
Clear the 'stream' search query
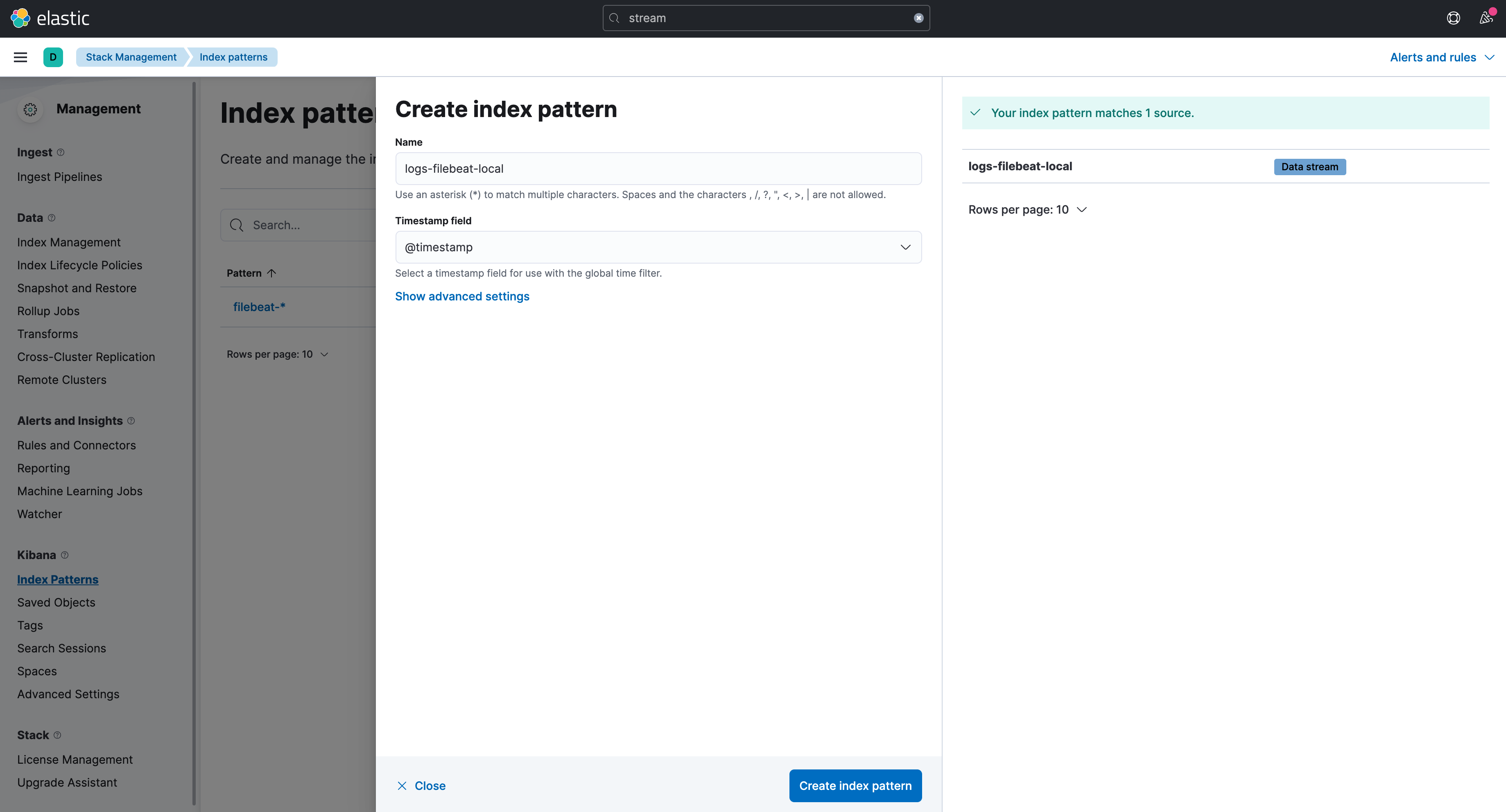coord(918,18)
